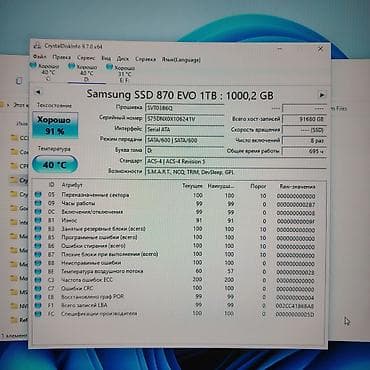The image size is (370, 370).
Task: Click the Порог column header
Action: coord(258,186)
